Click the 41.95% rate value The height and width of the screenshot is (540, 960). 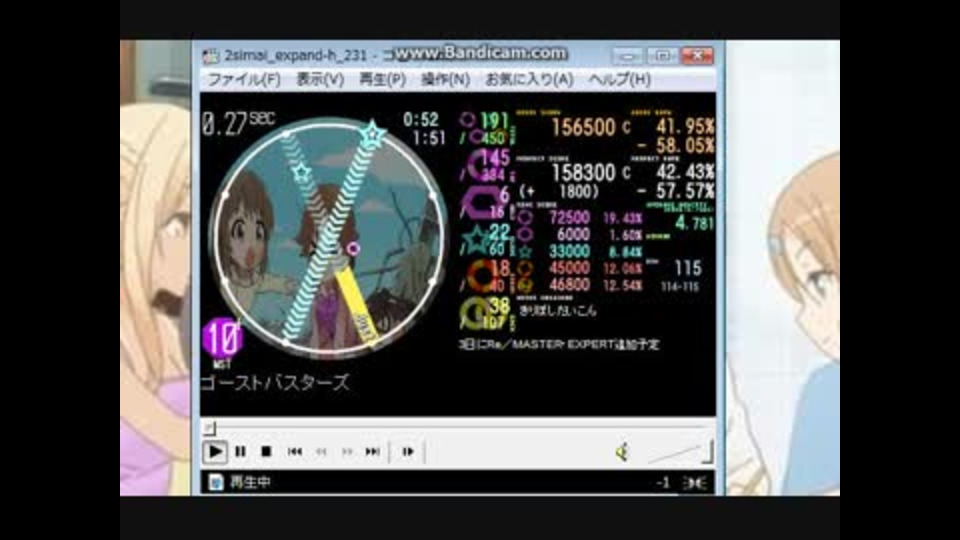coord(685,127)
